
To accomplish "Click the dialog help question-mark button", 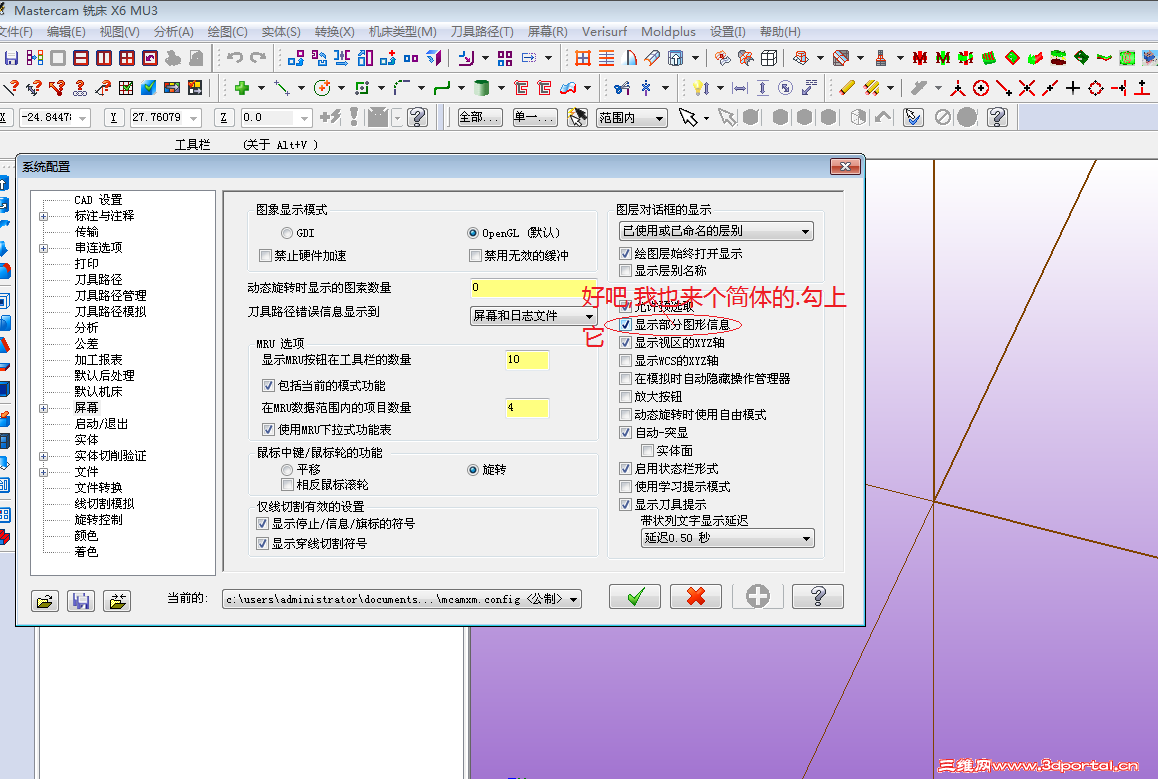I will coord(818,597).
